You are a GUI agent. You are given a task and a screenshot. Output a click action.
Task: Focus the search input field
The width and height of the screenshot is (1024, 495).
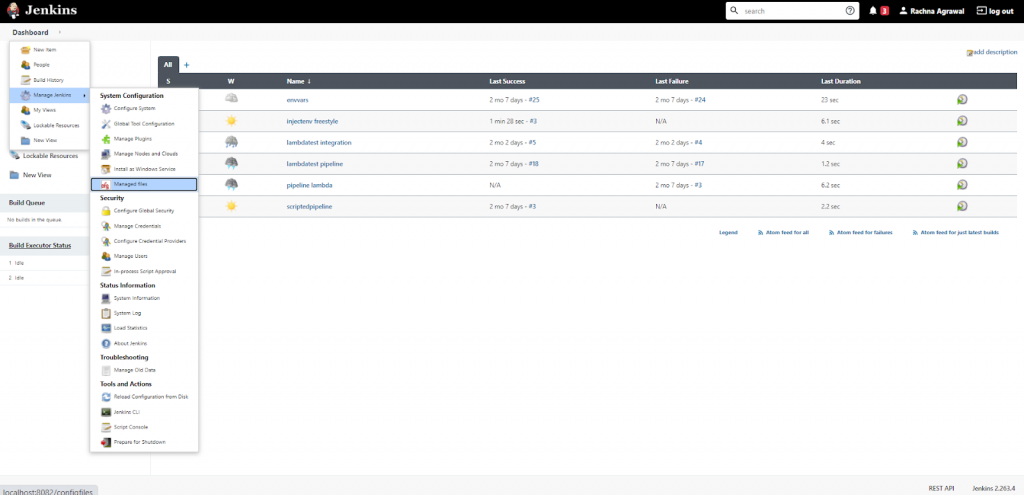(793, 11)
